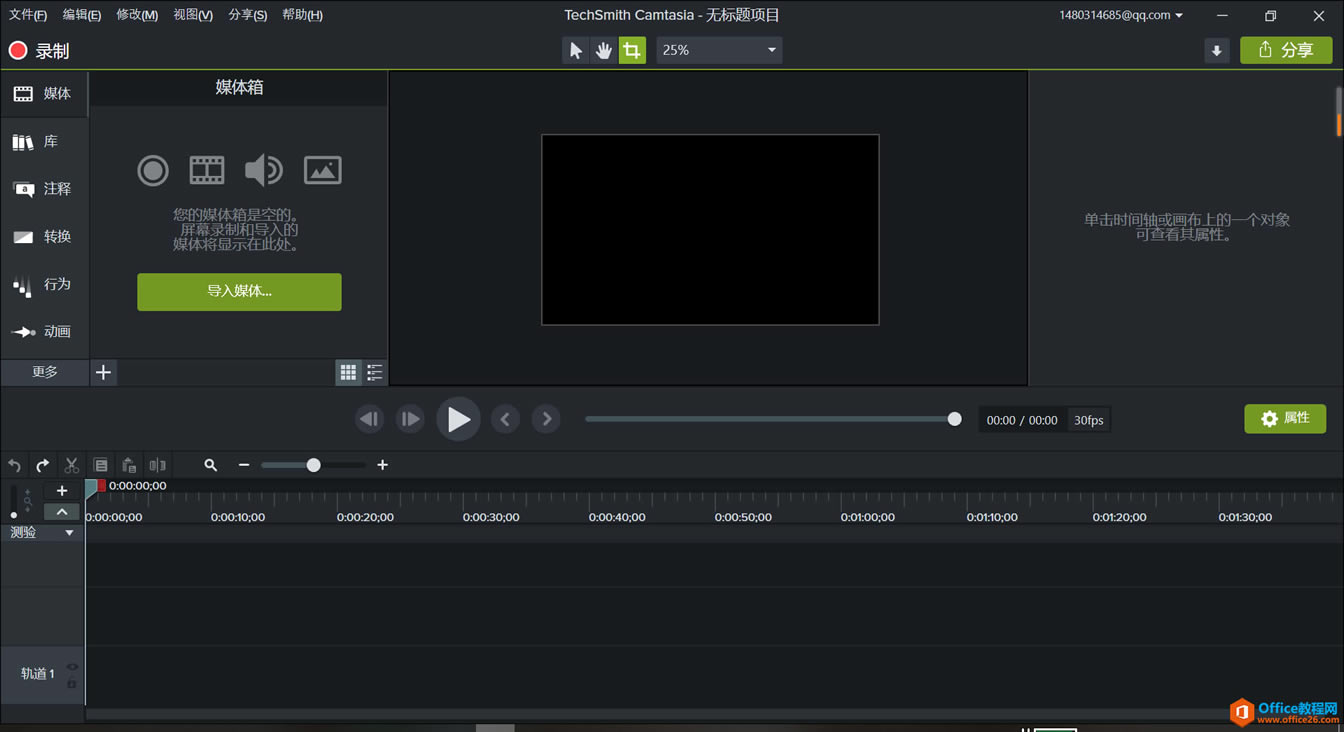Zoom out timeline with minus button

pyautogui.click(x=244, y=465)
